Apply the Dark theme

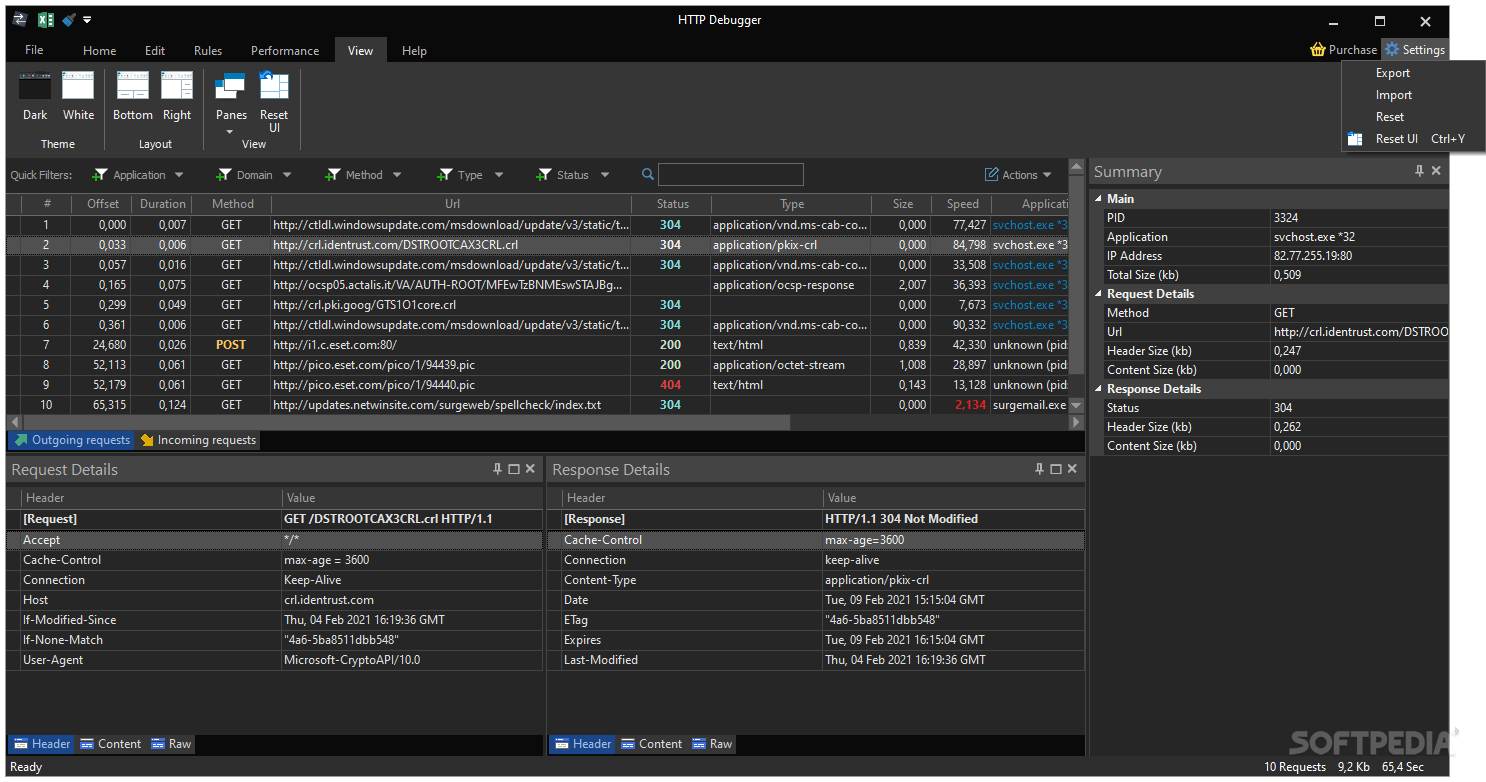tap(35, 96)
